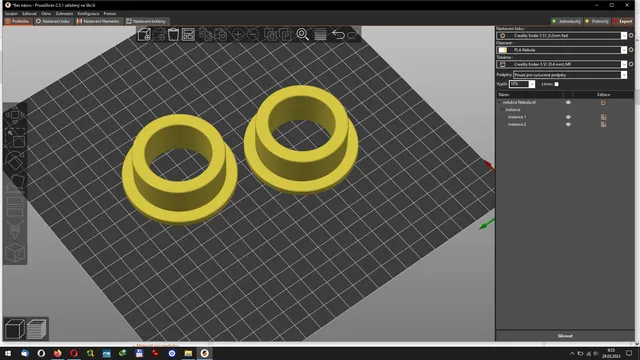Click the Undo arrow in toolbar
The width and height of the screenshot is (640, 360).
click(338, 35)
